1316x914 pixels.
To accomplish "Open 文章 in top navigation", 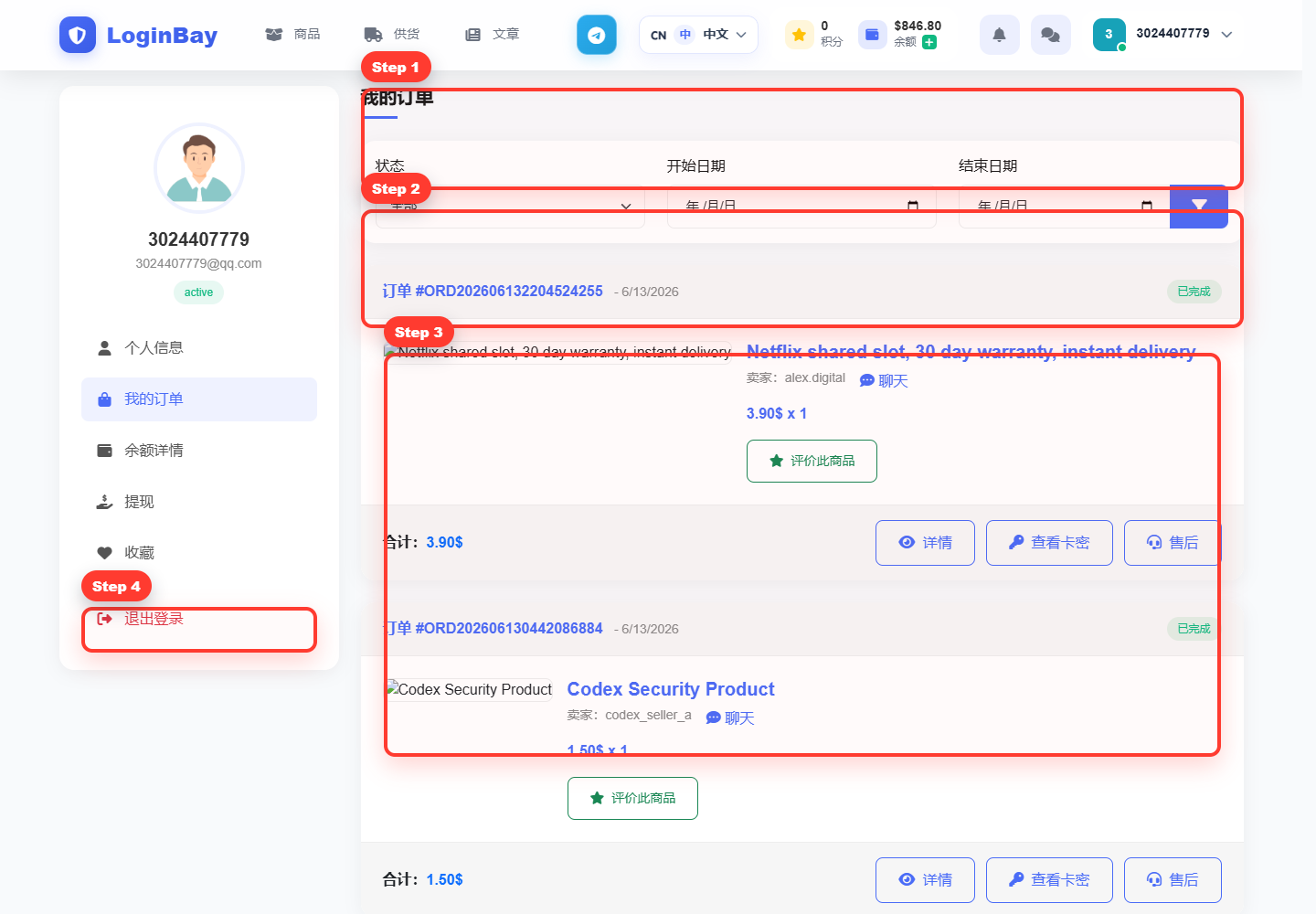I will (x=493, y=35).
